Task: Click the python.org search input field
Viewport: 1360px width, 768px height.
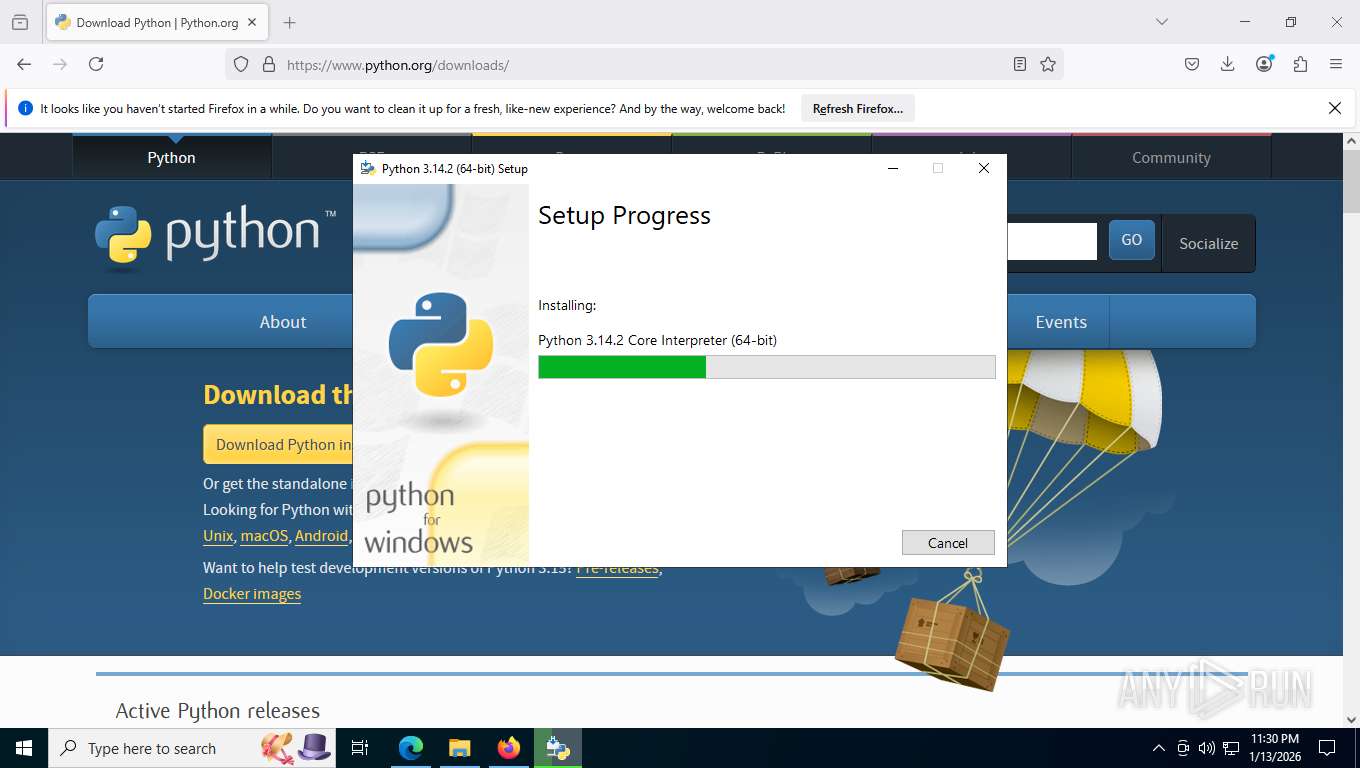Action: (x=1052, y=241)
